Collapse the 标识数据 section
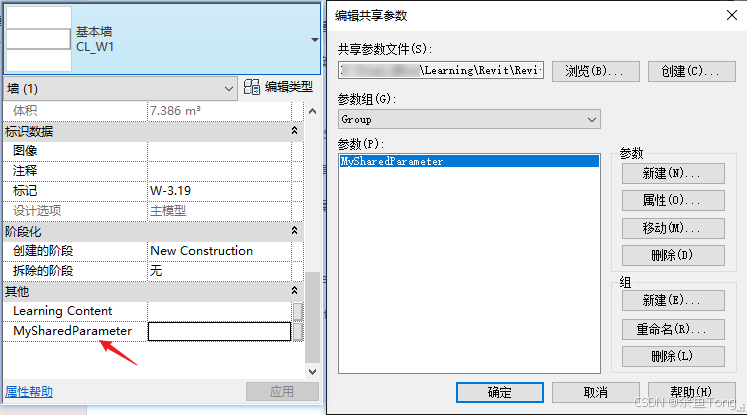 [x=295, y=131]
